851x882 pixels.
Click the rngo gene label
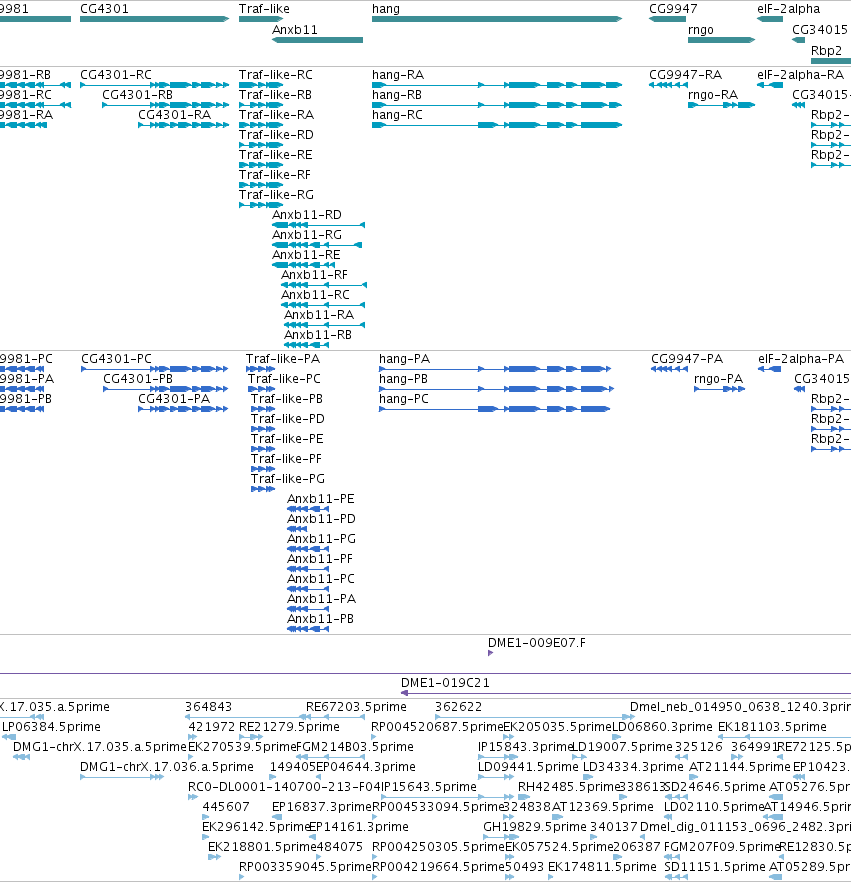pyautogui.click(x=700, y=30)
